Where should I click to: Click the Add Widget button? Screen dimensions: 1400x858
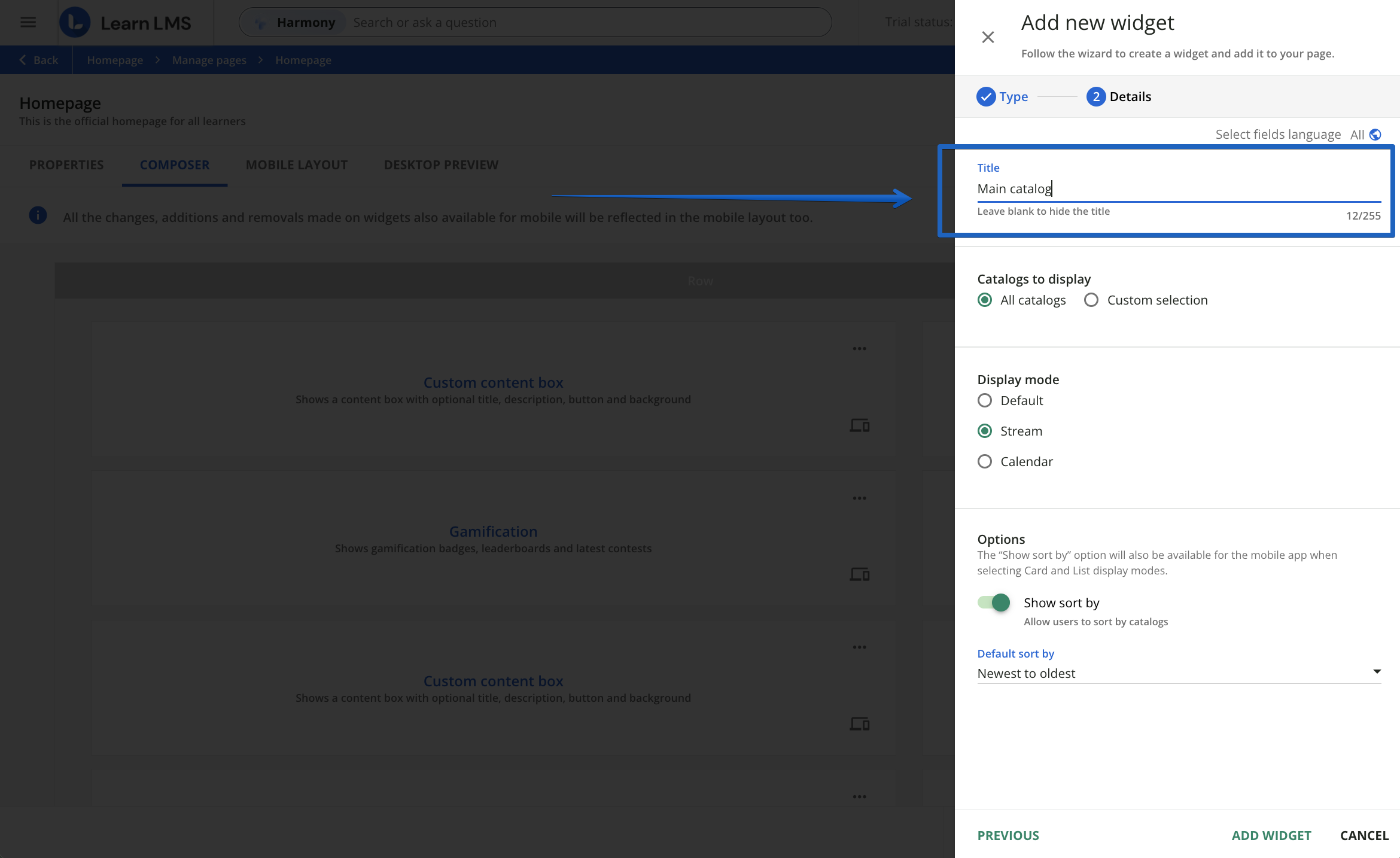(x=1271, y=835)
